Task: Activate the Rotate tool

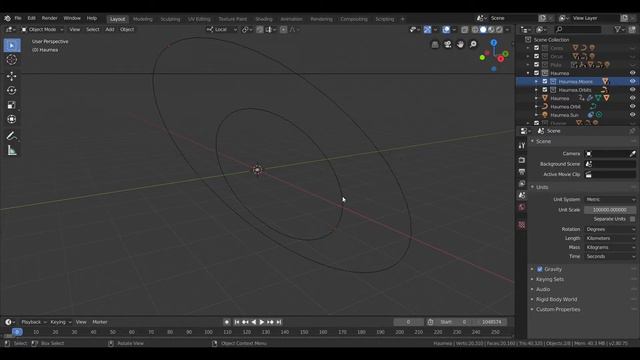Action: (12, 90)
